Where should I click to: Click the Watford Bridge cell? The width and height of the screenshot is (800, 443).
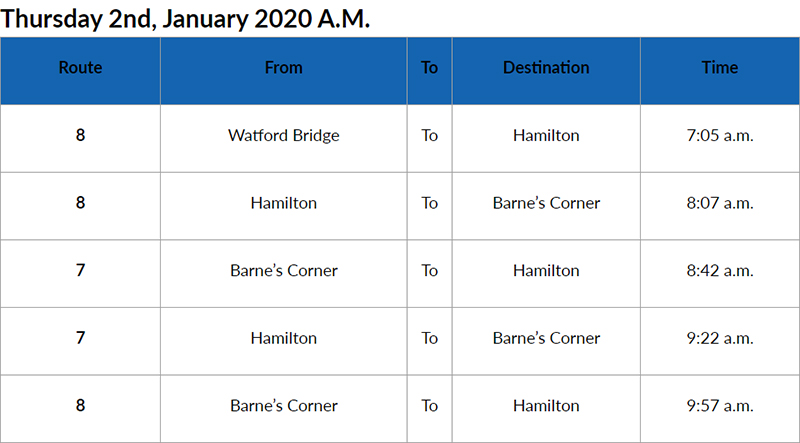click(283, 135)
